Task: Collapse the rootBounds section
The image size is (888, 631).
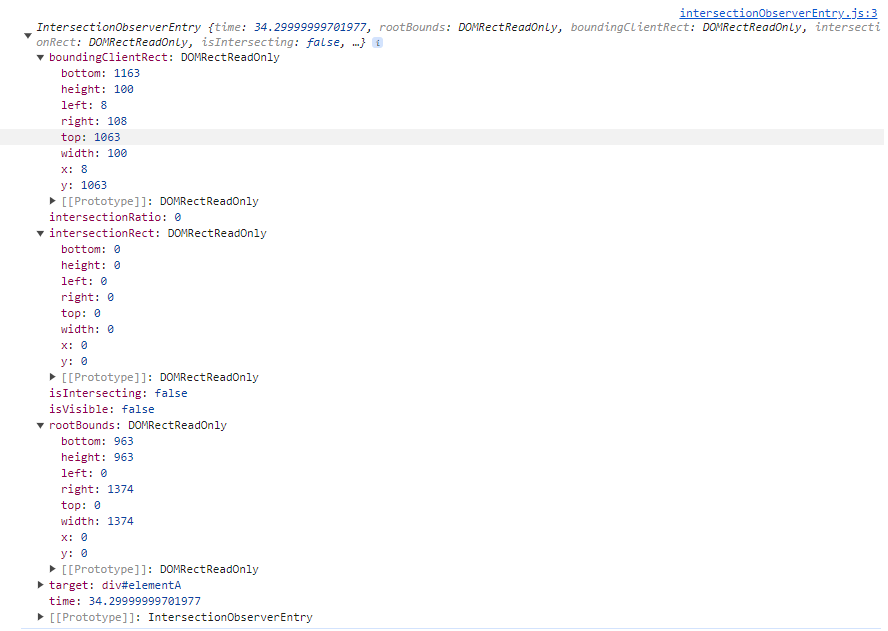Action: point(40,425)
